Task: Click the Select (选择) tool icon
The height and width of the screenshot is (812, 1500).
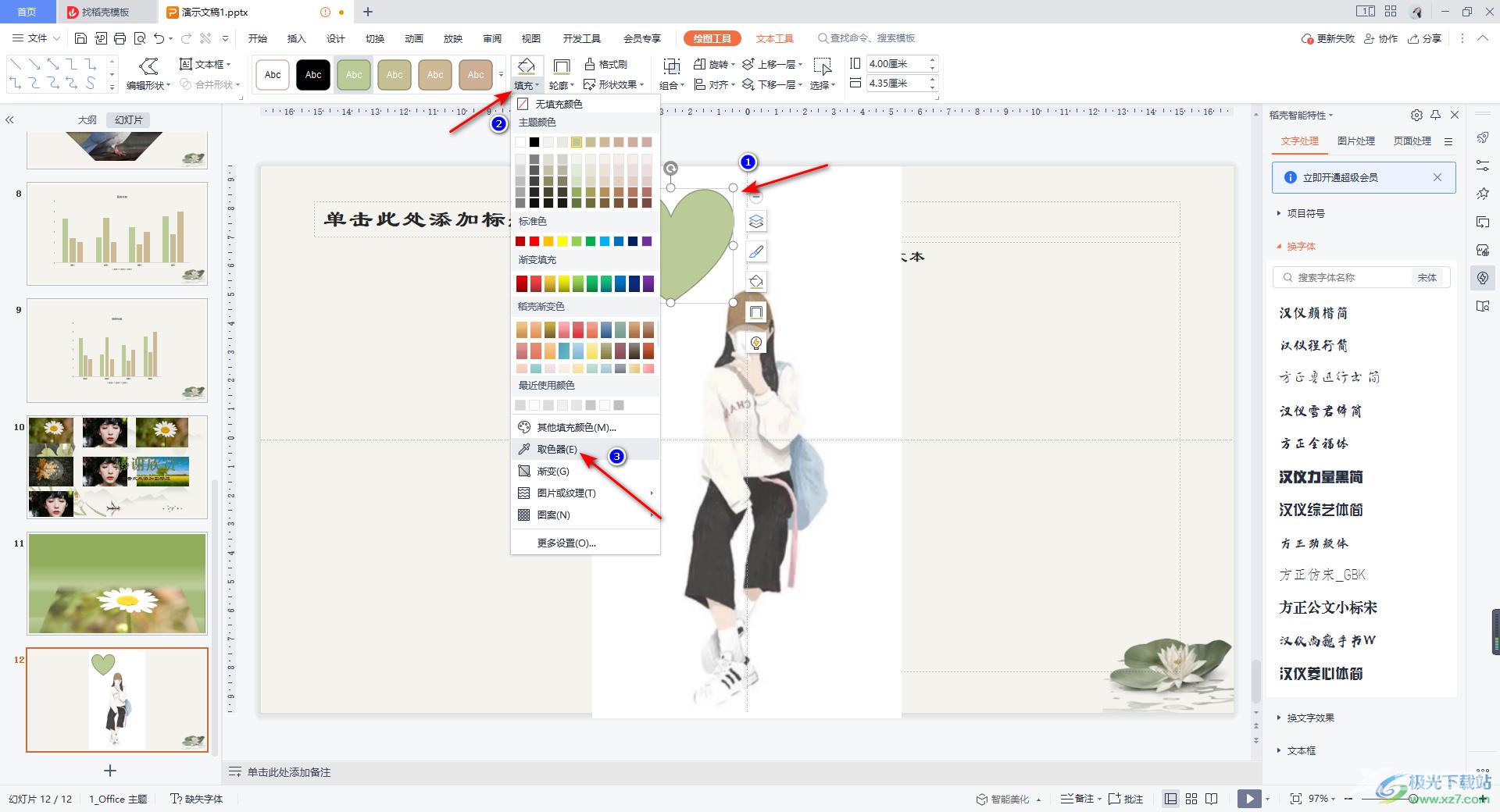Action: coord(822,66)
